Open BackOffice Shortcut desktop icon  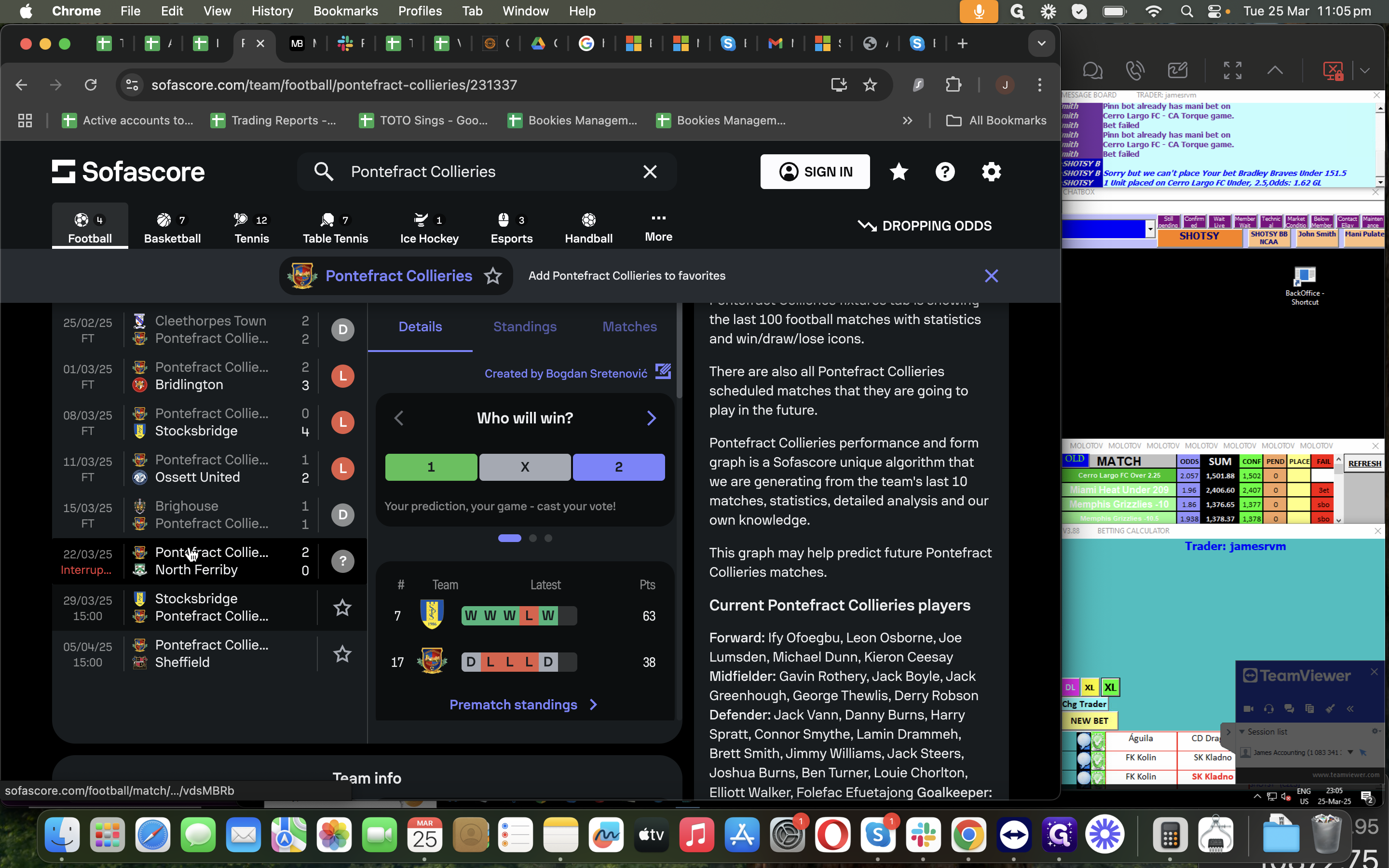(1304, 285)
